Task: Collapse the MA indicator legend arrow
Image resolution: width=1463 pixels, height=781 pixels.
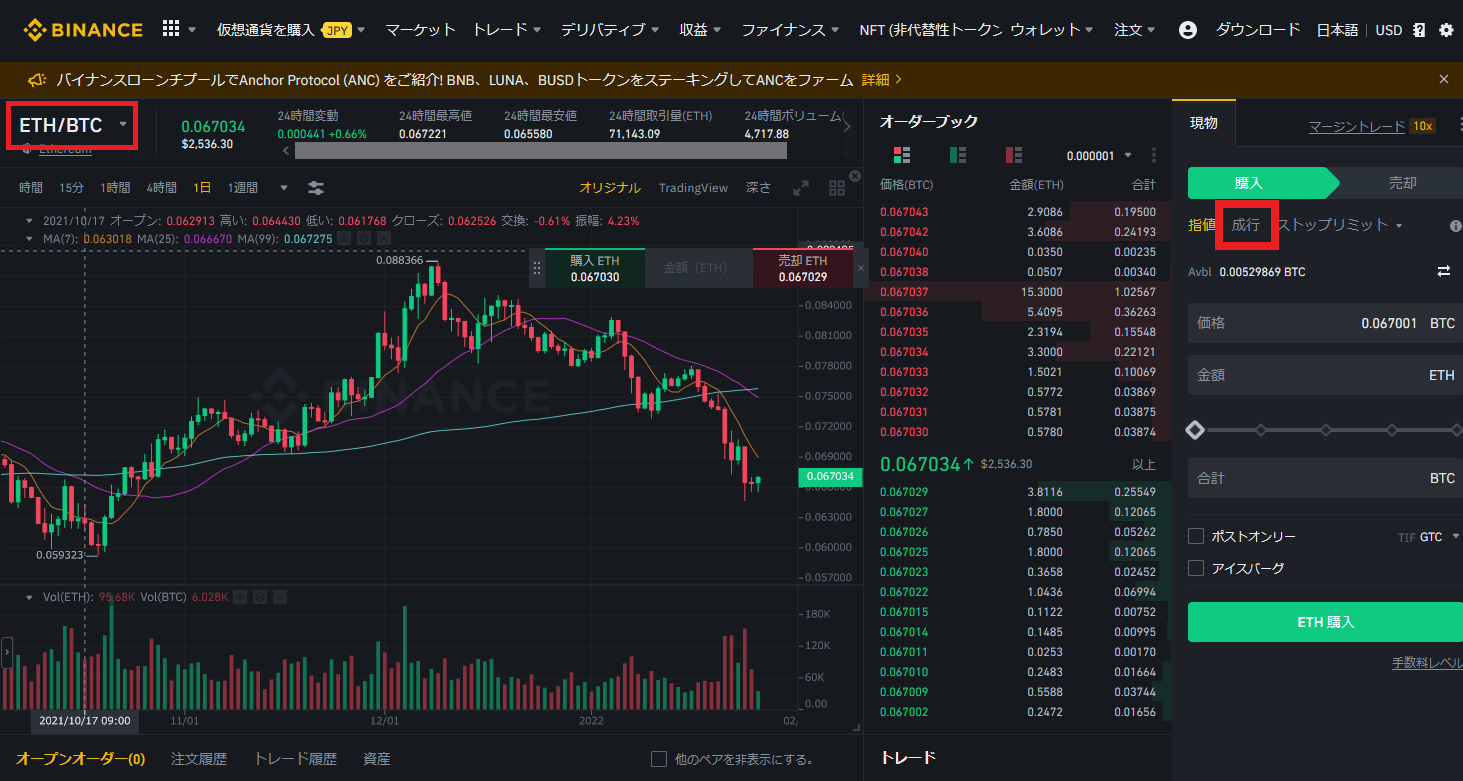Action: 29,239
